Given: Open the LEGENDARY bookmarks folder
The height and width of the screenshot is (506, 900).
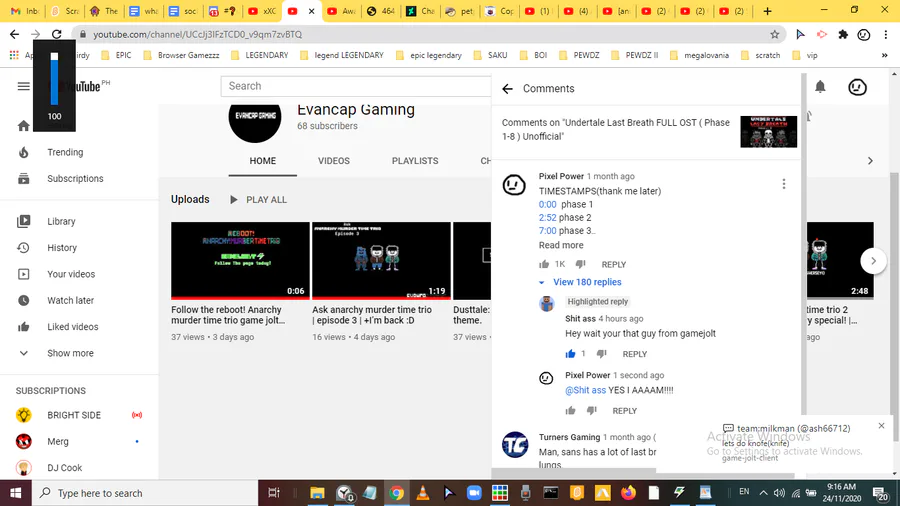Looking at the screenshot, I should tap(259, 55).
